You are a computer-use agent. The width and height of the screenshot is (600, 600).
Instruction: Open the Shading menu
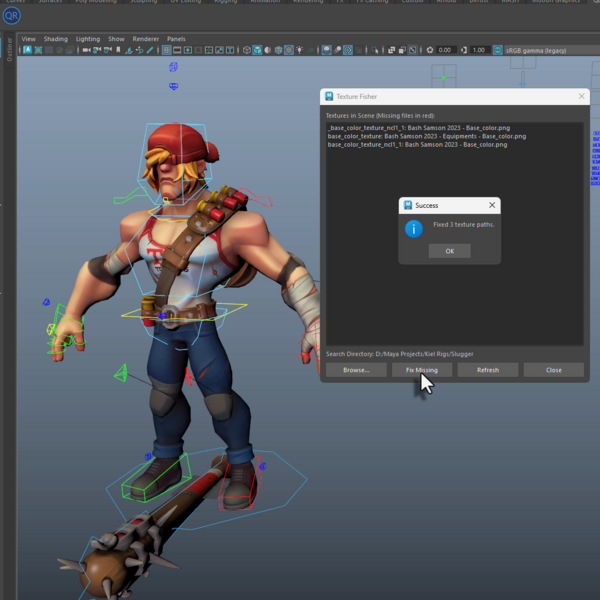(55, 39)
